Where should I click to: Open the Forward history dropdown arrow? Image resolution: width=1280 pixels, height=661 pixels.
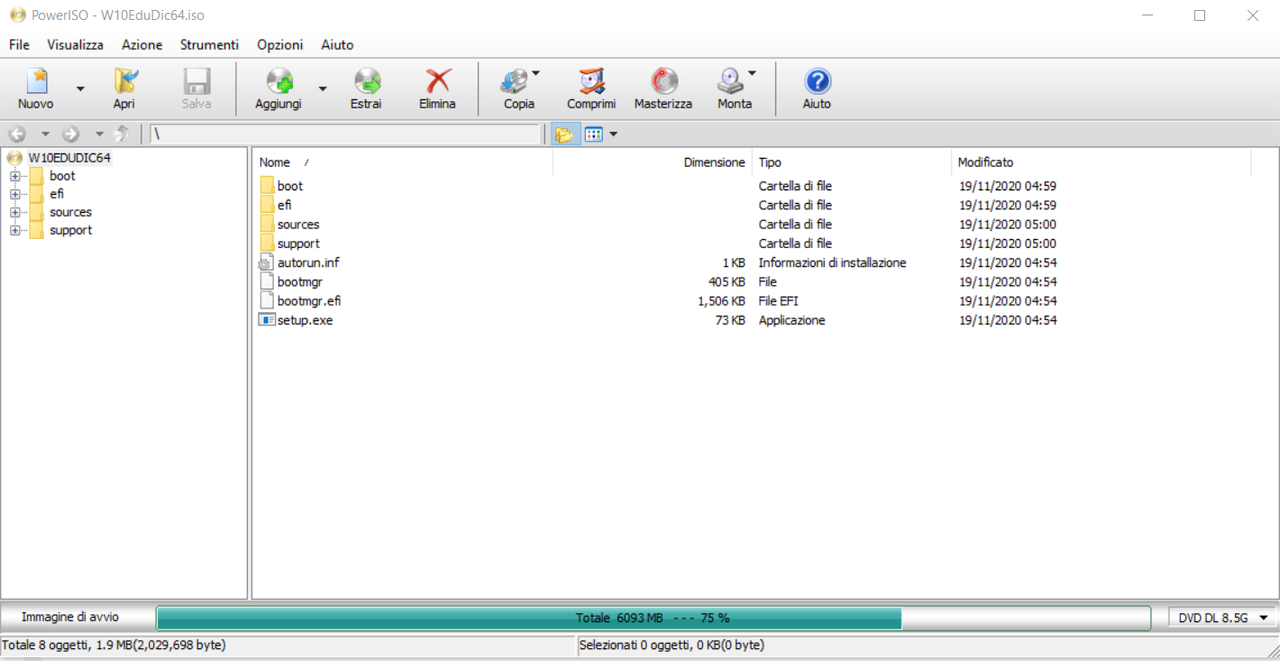click(98, 134)
